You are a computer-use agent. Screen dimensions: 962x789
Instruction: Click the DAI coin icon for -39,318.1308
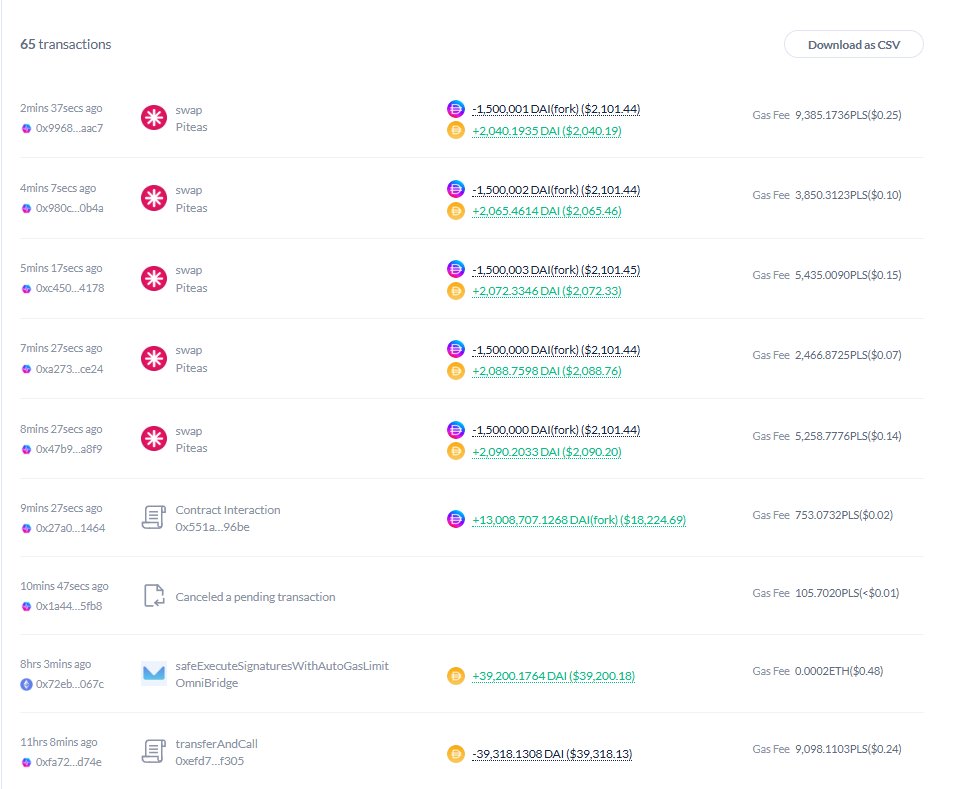[x=455, y=753]
